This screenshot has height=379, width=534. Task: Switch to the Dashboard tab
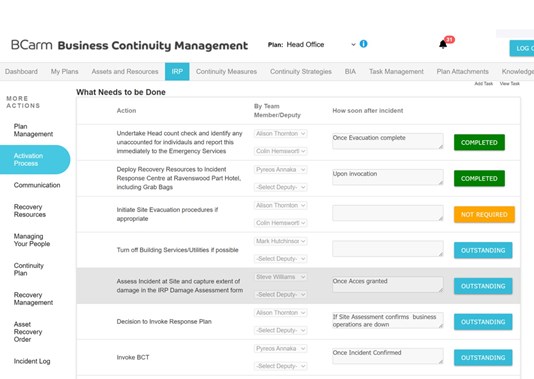21,72
